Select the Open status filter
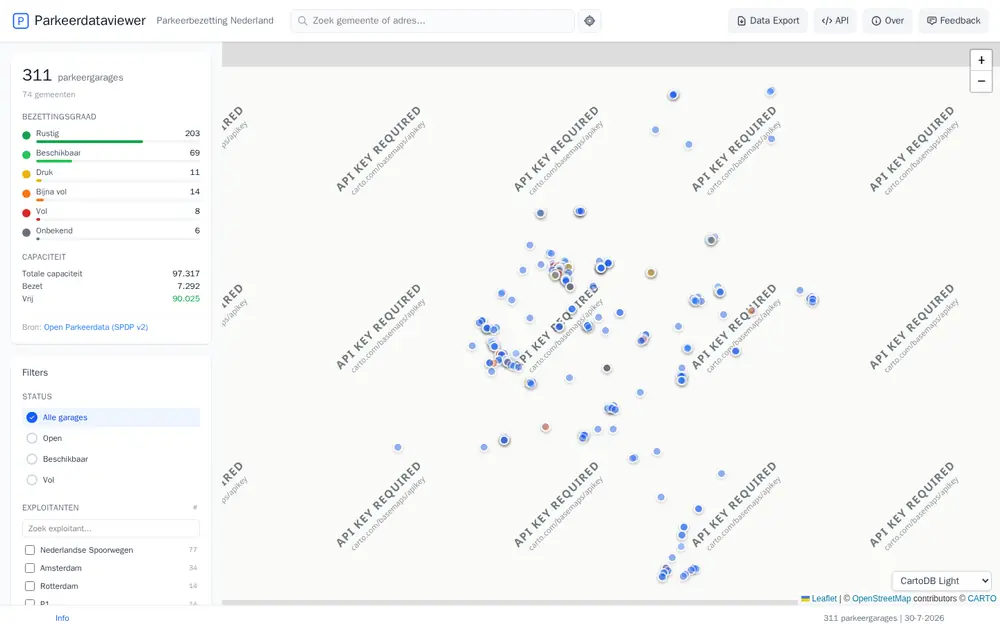The height and width of the screenshot is (625, 1000). tap(111, 438)
